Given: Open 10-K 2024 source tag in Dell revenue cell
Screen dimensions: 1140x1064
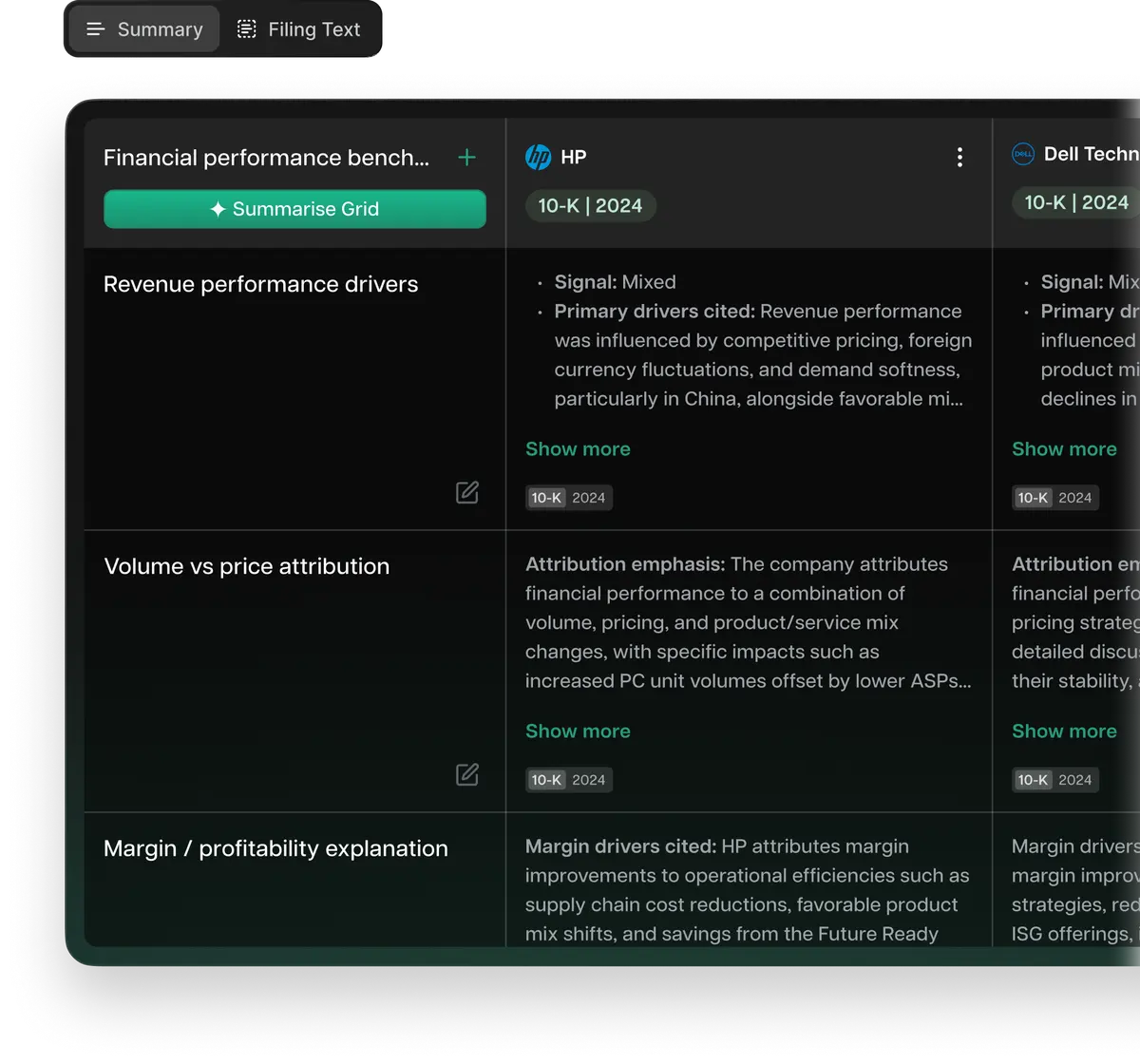Looking at the screenshot, I should [x=1054, y=498].
